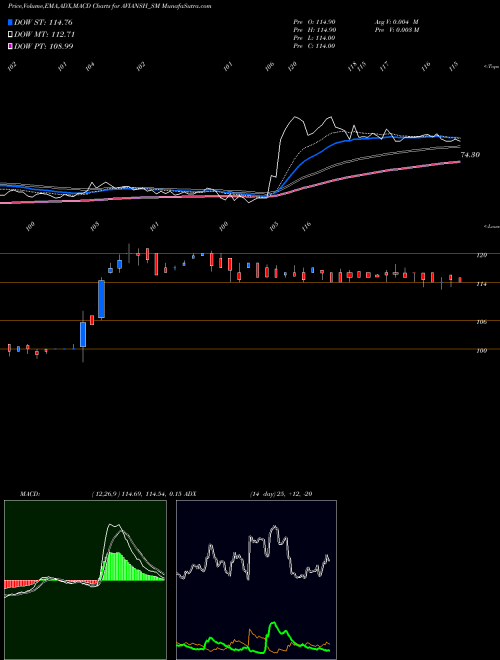The image size is (500, 660).
Task: Click the blue DOW ST legend swatch
Action: (10, 22)
